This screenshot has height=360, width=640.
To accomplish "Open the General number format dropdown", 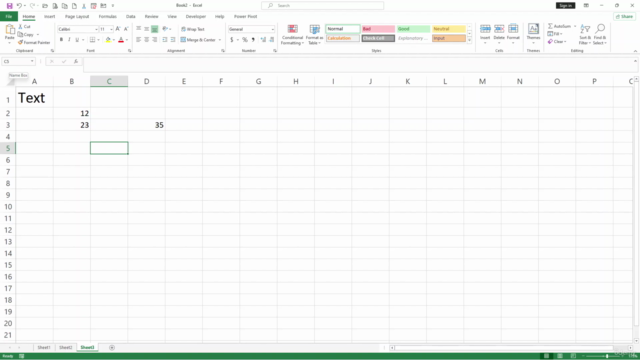I will 273,29.
